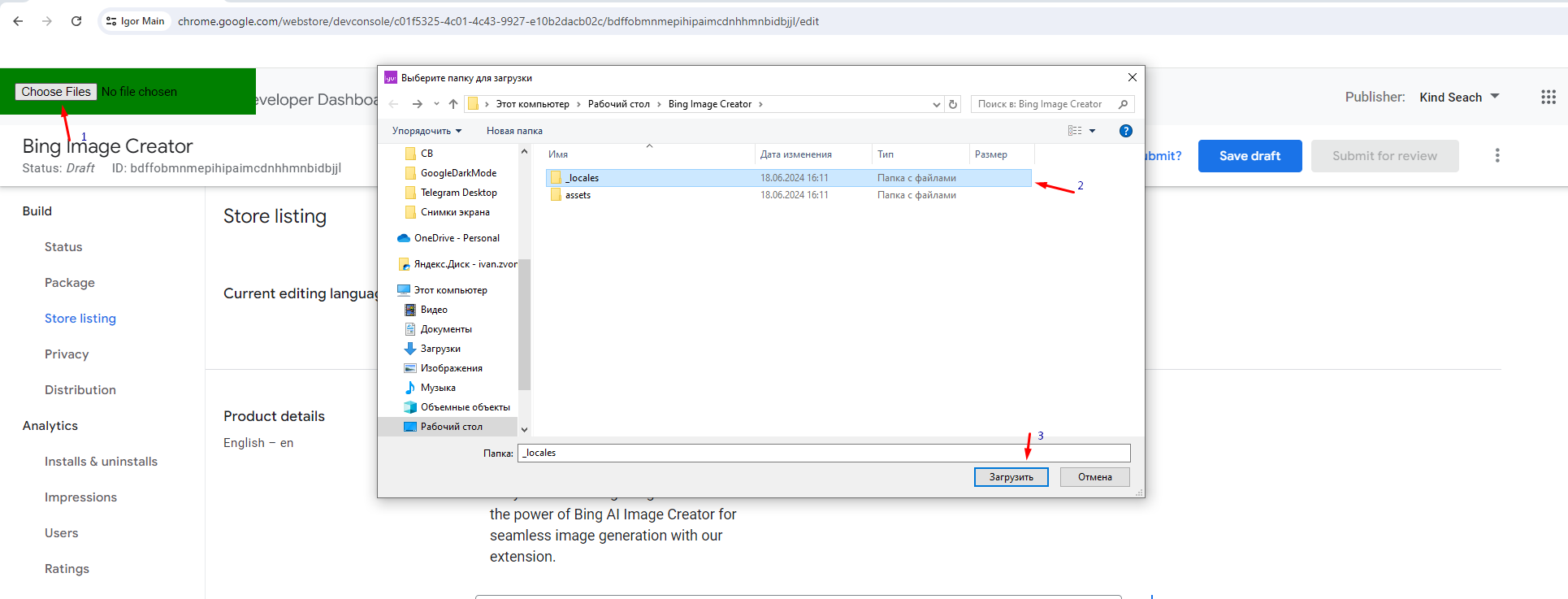
Task: Open the Google apps grid icon
Action: 1548,98
